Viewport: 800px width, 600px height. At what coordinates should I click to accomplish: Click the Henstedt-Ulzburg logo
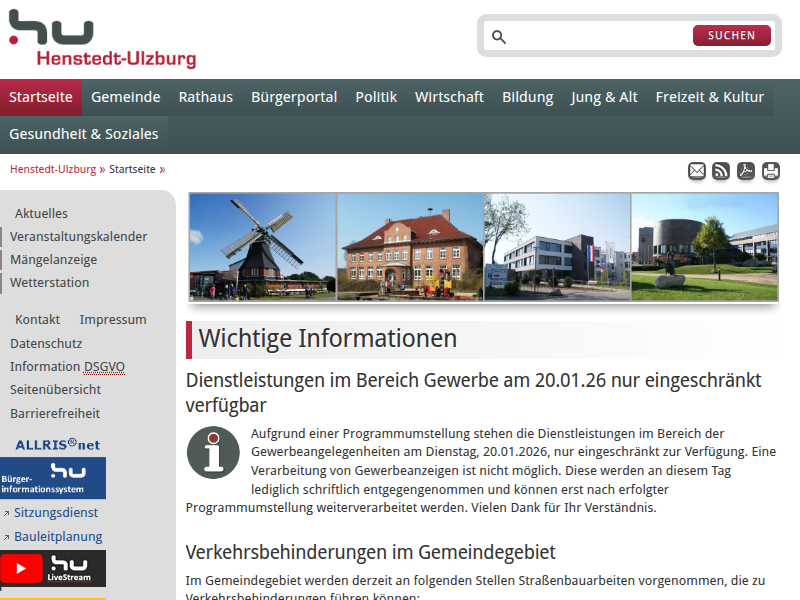101,39
